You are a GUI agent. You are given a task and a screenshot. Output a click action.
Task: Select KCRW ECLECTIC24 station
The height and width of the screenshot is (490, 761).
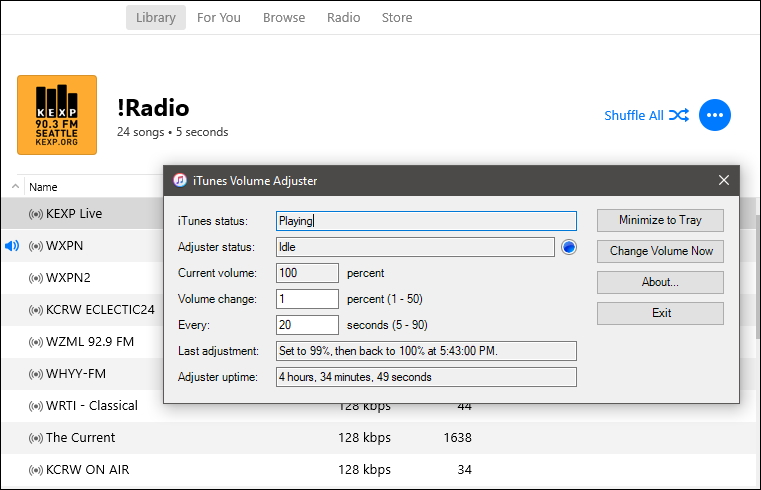[83, 310]
